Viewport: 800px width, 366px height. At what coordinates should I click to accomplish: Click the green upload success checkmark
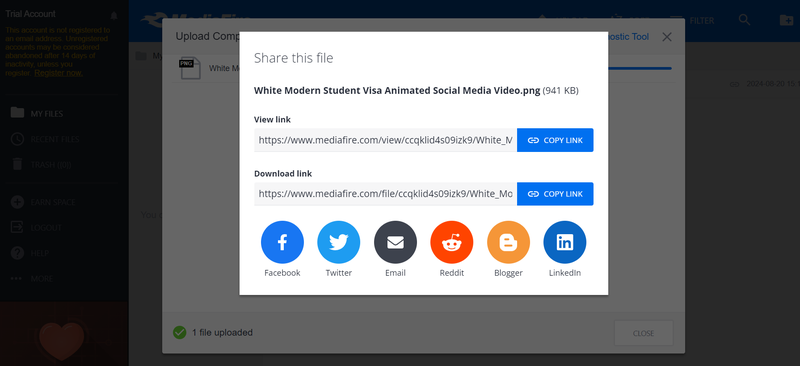pos(180,333)
